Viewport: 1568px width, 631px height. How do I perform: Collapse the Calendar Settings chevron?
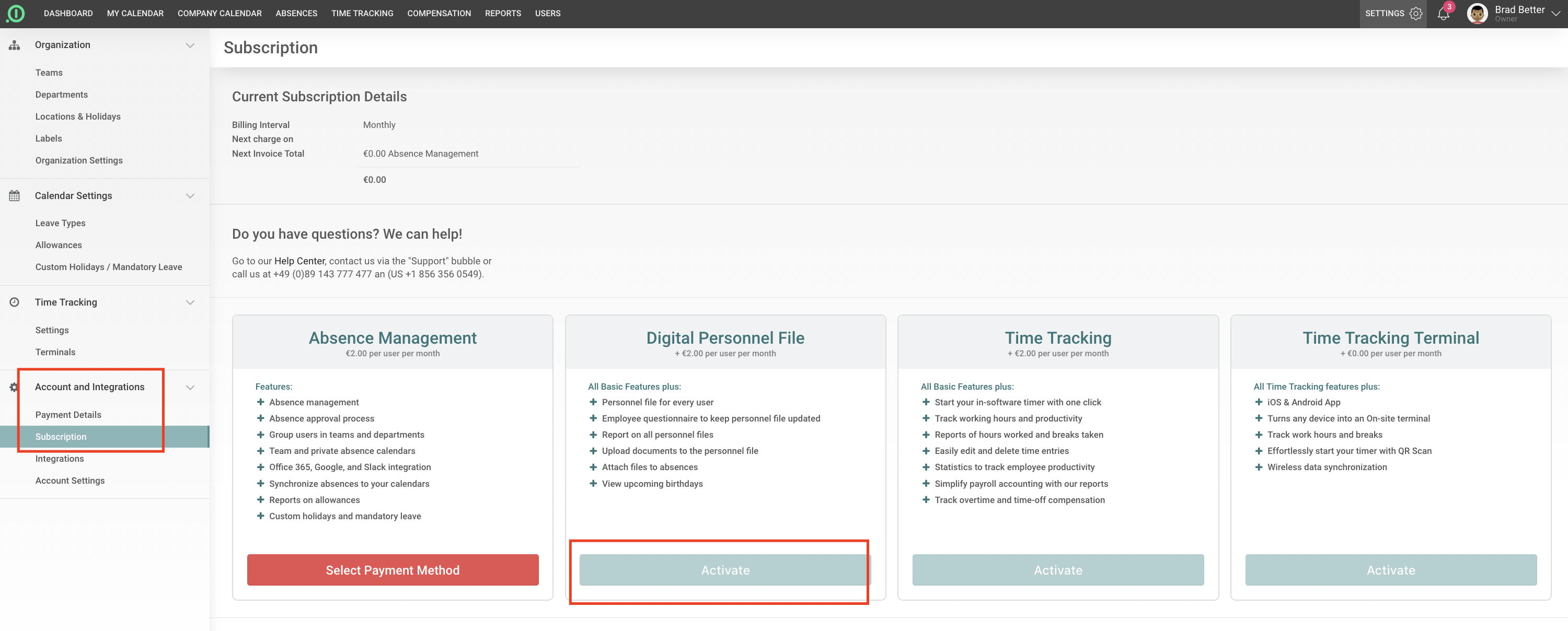(190, 195)
